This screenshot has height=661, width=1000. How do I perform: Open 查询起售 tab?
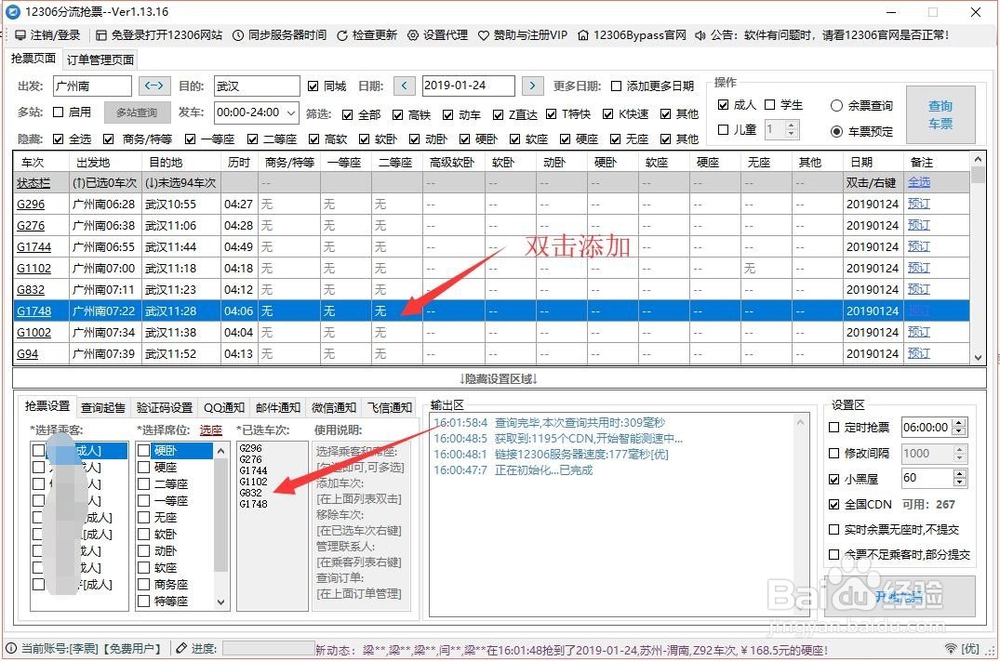coord(103,407)
